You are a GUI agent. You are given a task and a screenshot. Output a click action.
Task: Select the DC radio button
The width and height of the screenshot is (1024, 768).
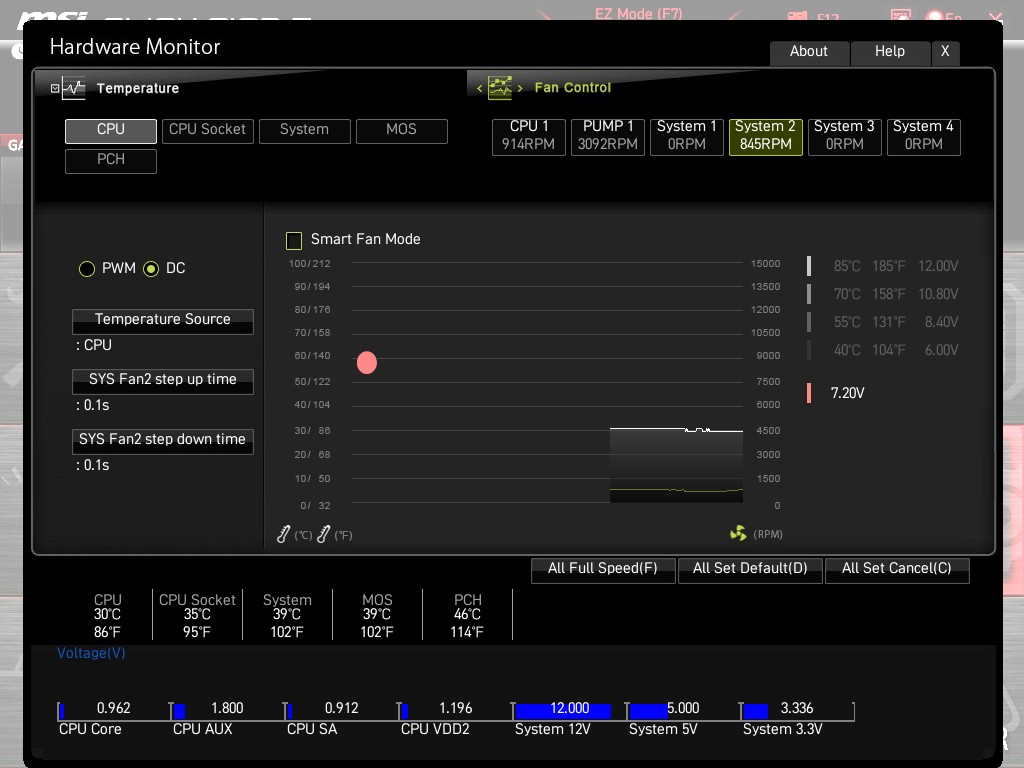151,269
